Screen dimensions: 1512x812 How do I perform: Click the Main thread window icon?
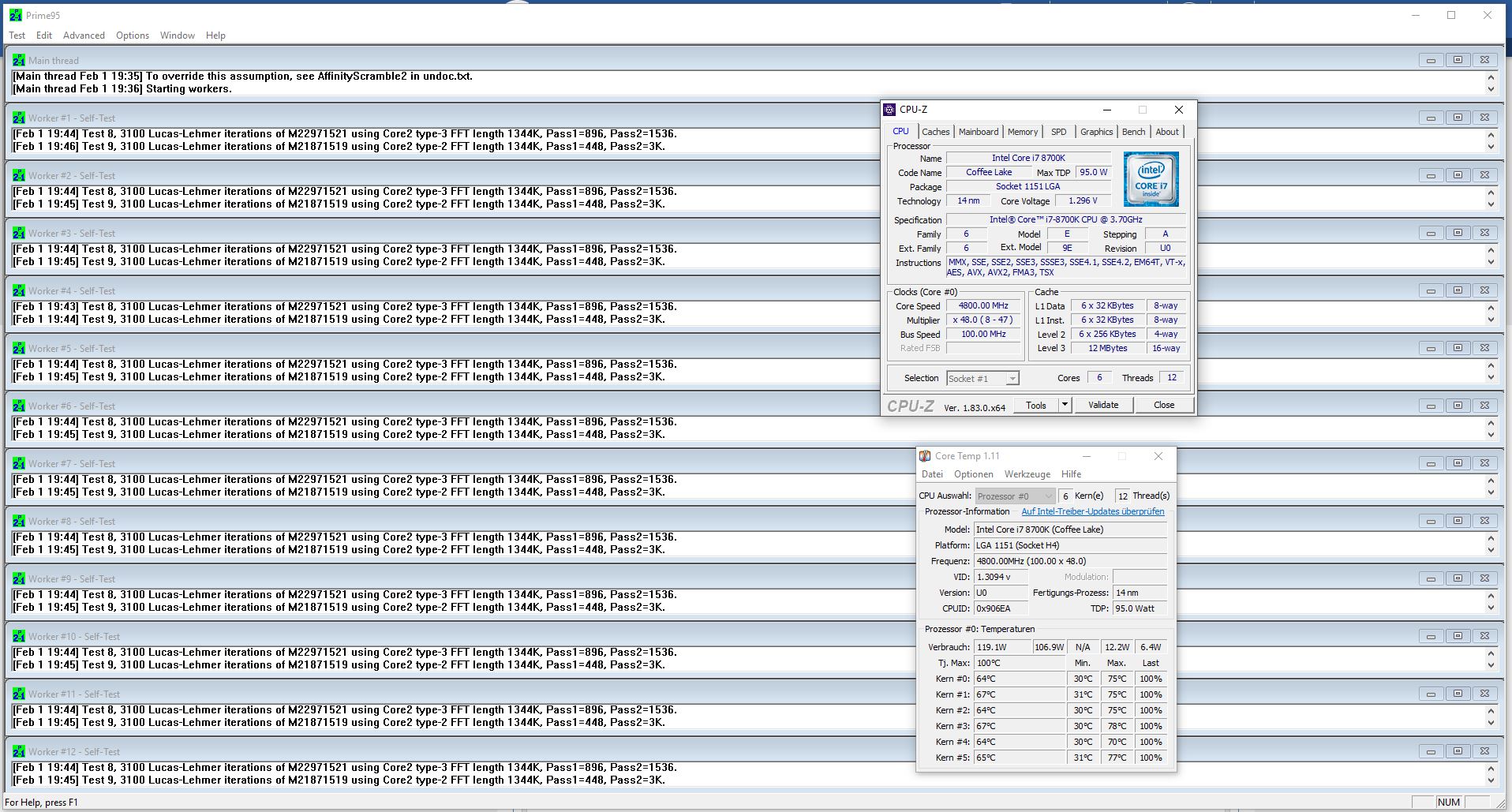(x=19, y=60)
